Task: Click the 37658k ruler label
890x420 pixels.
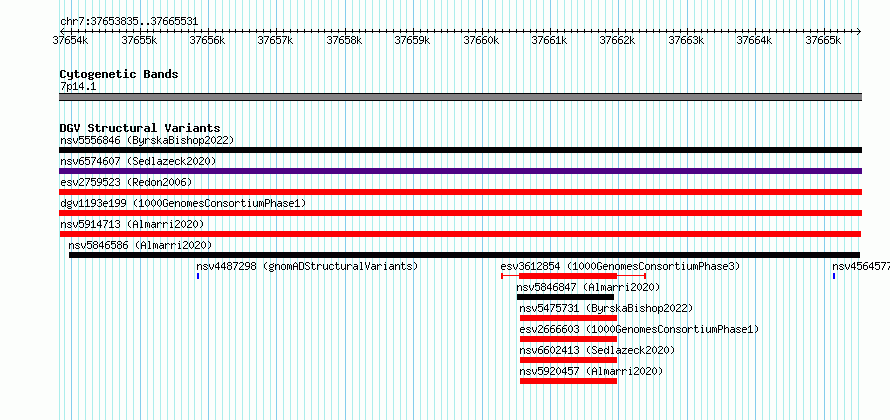Action: (344, 40)
